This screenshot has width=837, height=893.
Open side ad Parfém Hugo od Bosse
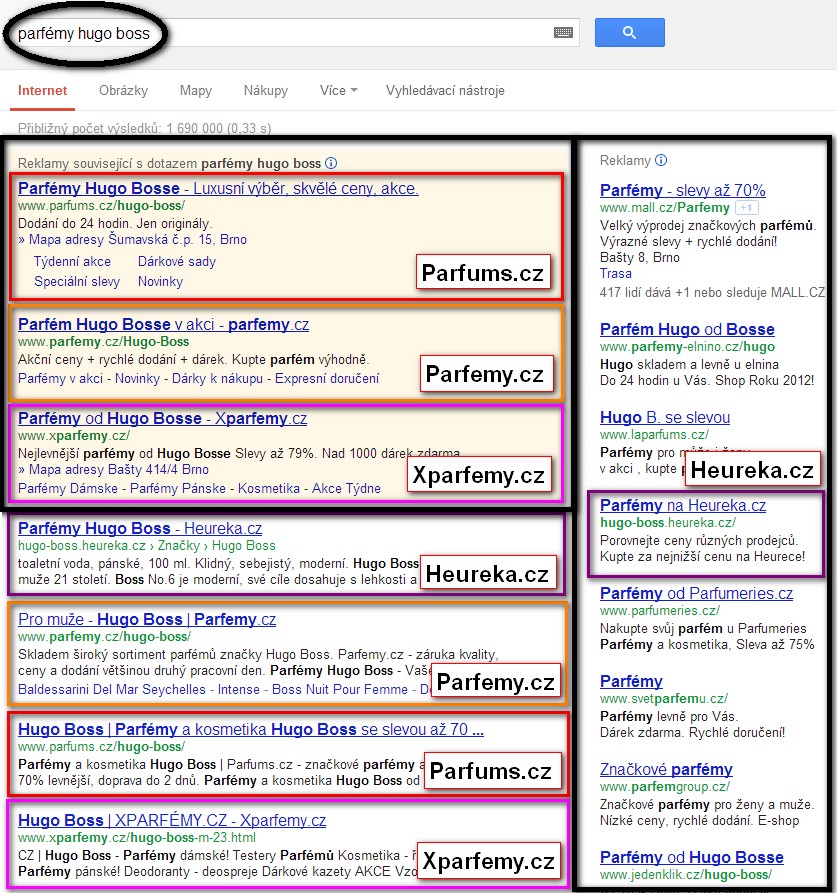(687, 329)
